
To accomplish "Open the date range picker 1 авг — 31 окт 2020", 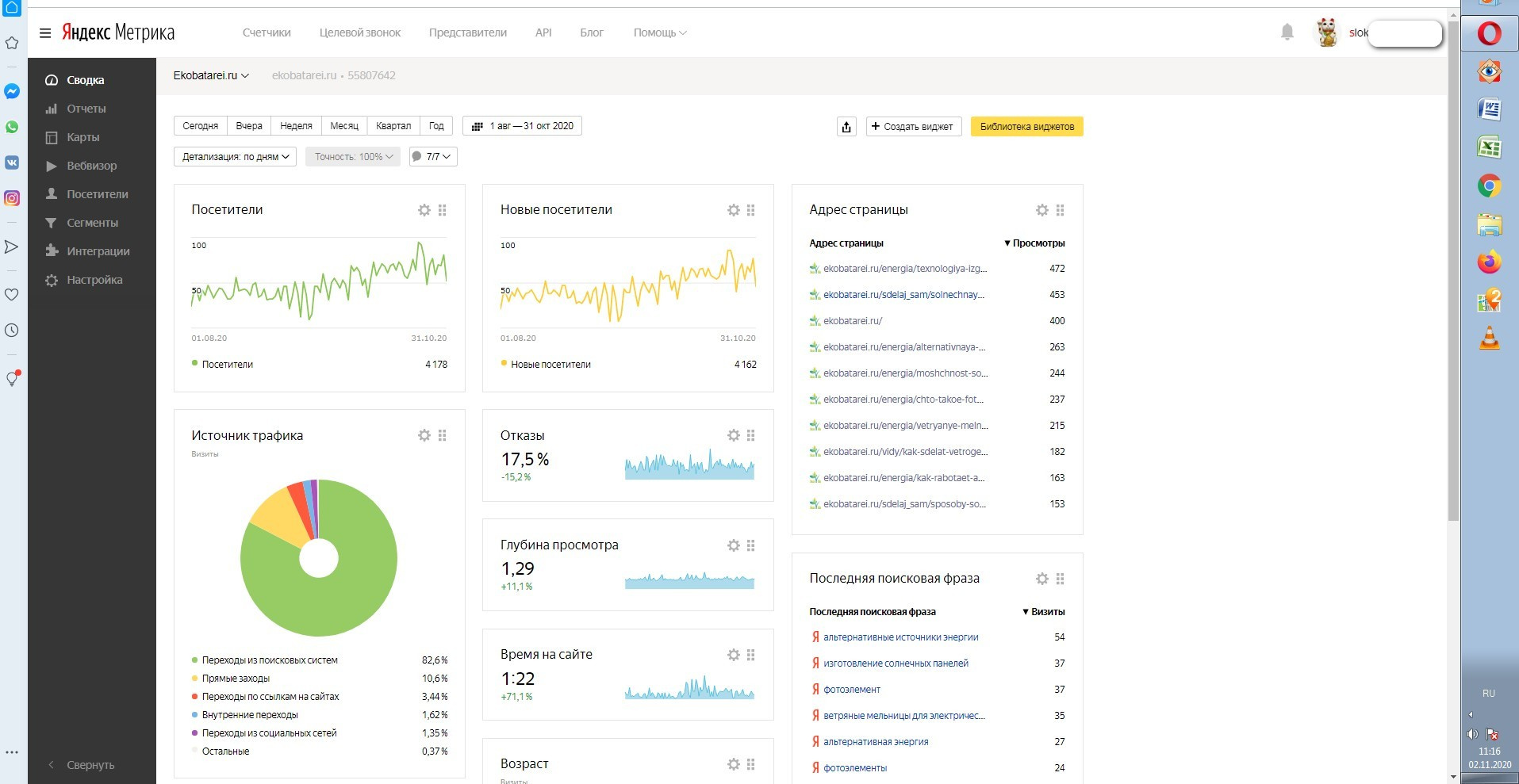I will (522, 126).
